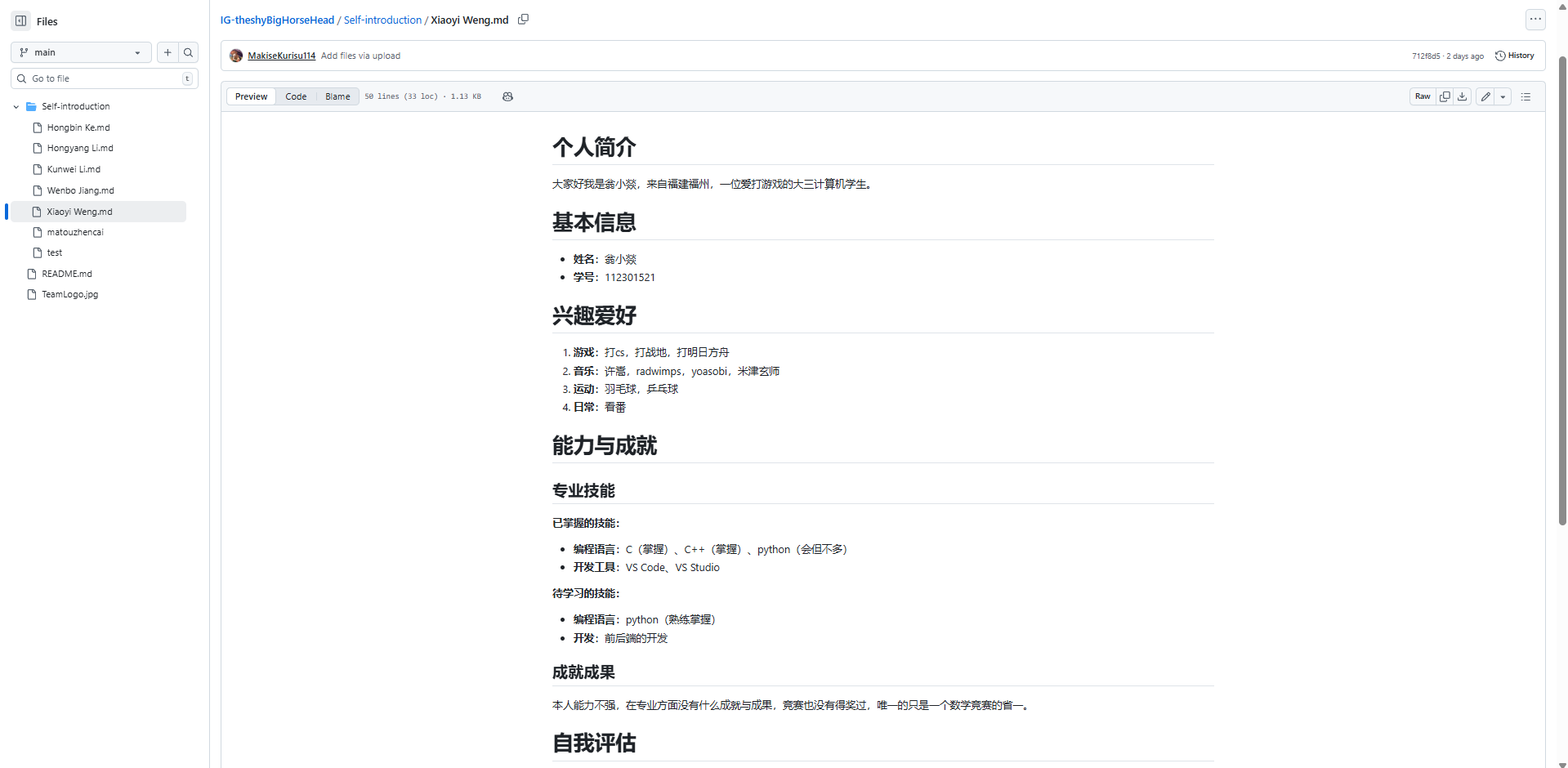Edit this file with the pencil icon
This screenshot has height=768, width=1568.
(x=1484, y=96)
